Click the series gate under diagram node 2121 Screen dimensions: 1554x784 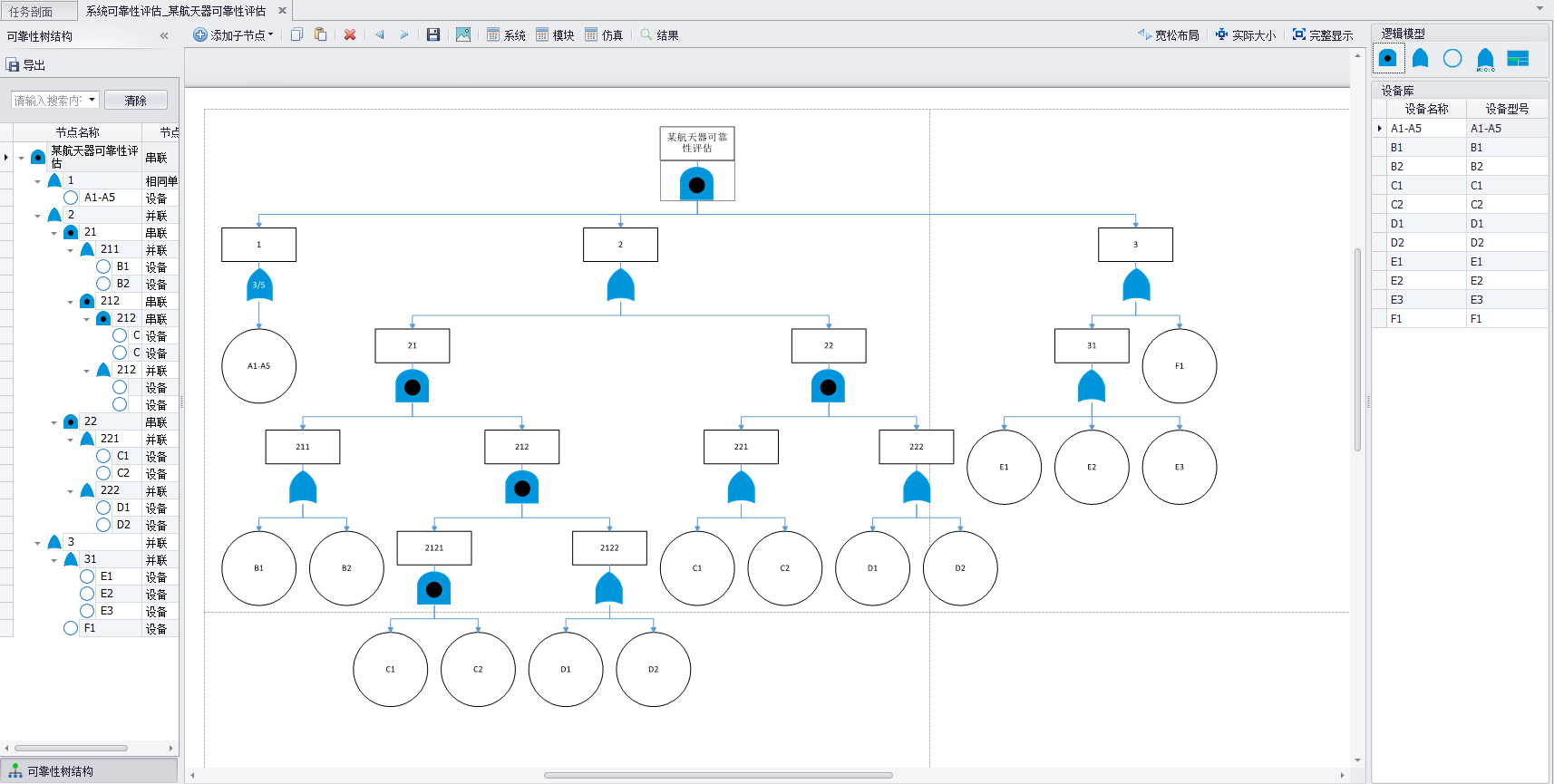point(434,588)
